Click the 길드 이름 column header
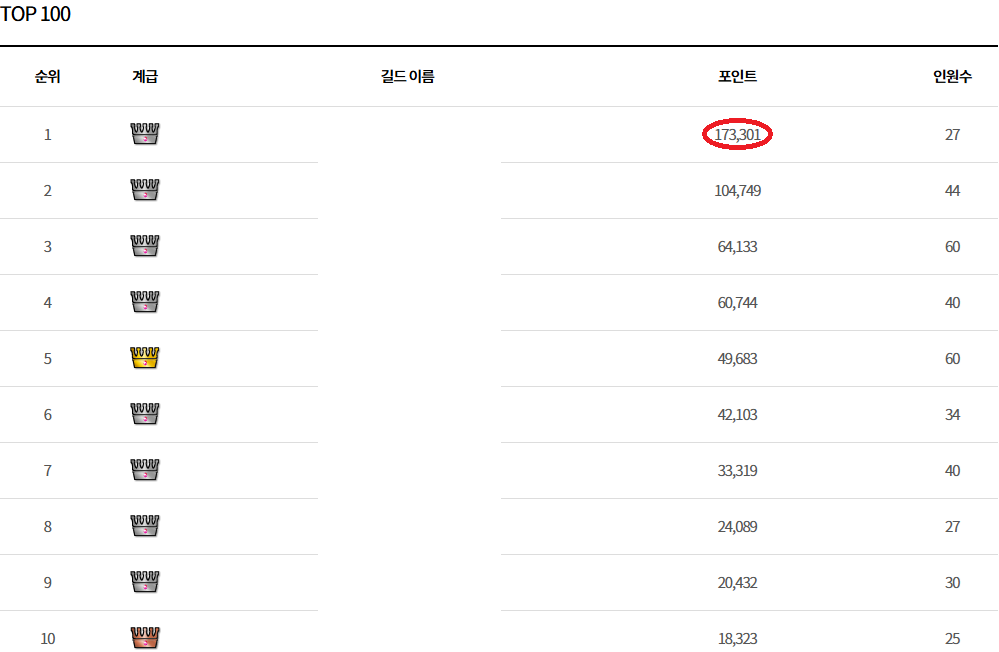The image size is (999, 652). (408, 76)
